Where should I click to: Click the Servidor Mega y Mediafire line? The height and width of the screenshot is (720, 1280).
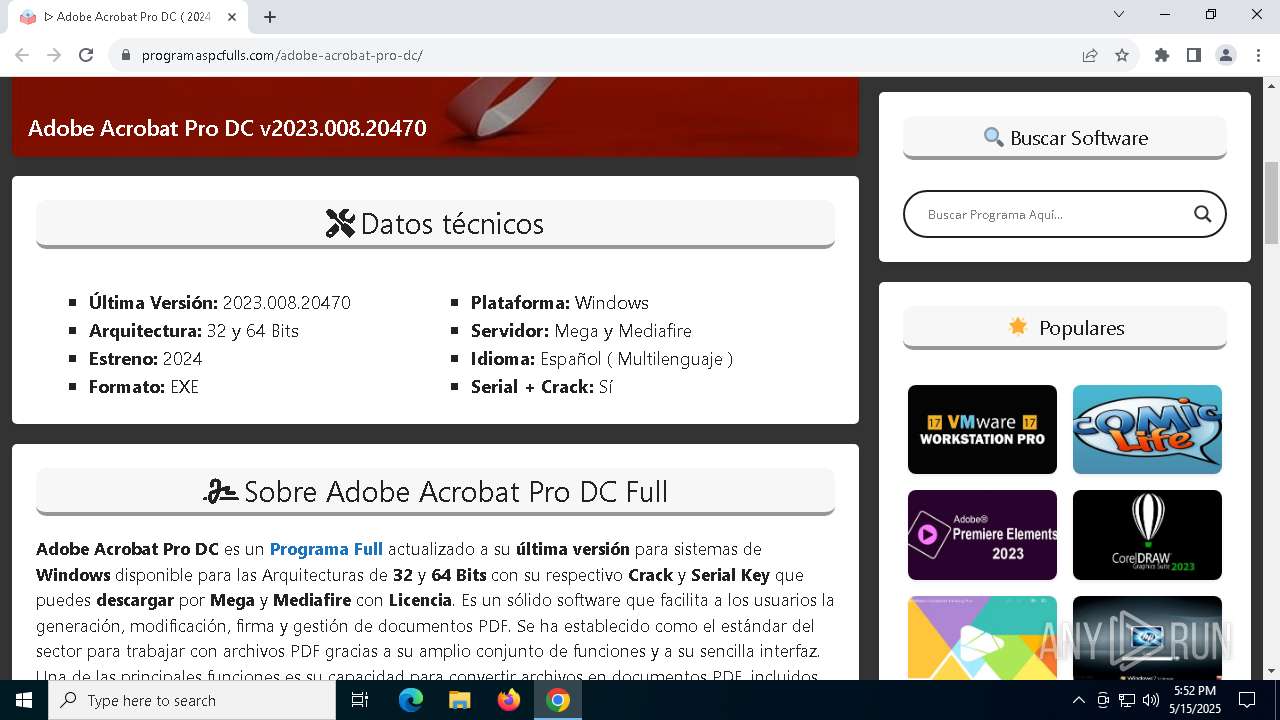581,331
